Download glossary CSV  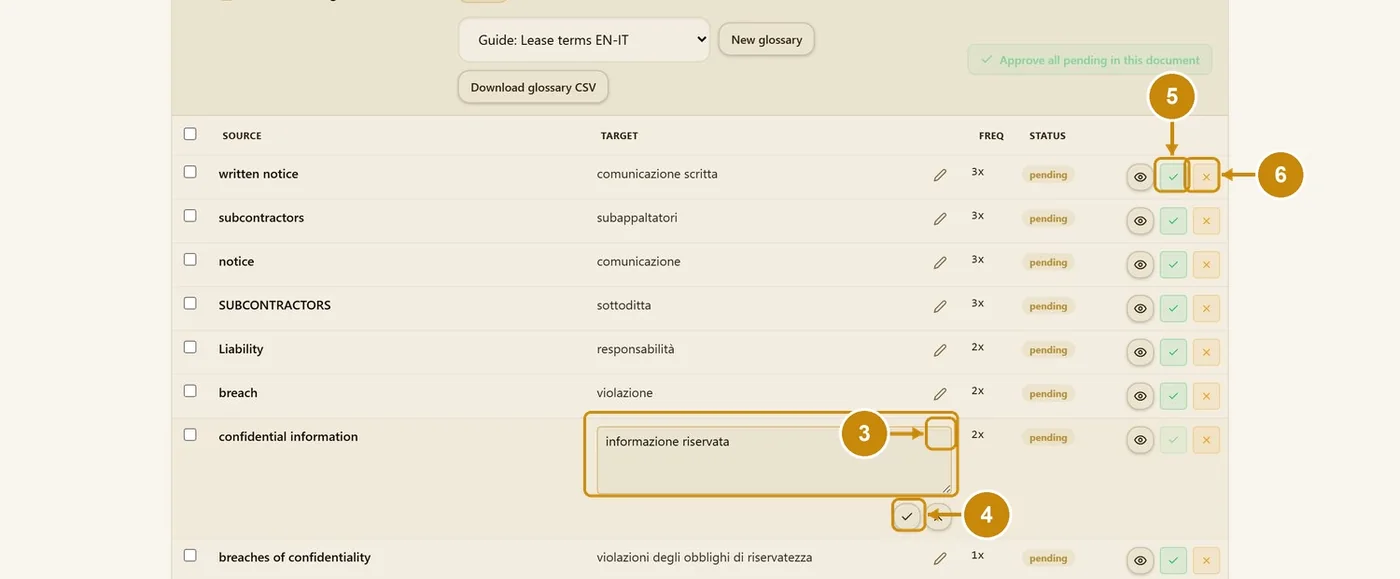point(533,87)
